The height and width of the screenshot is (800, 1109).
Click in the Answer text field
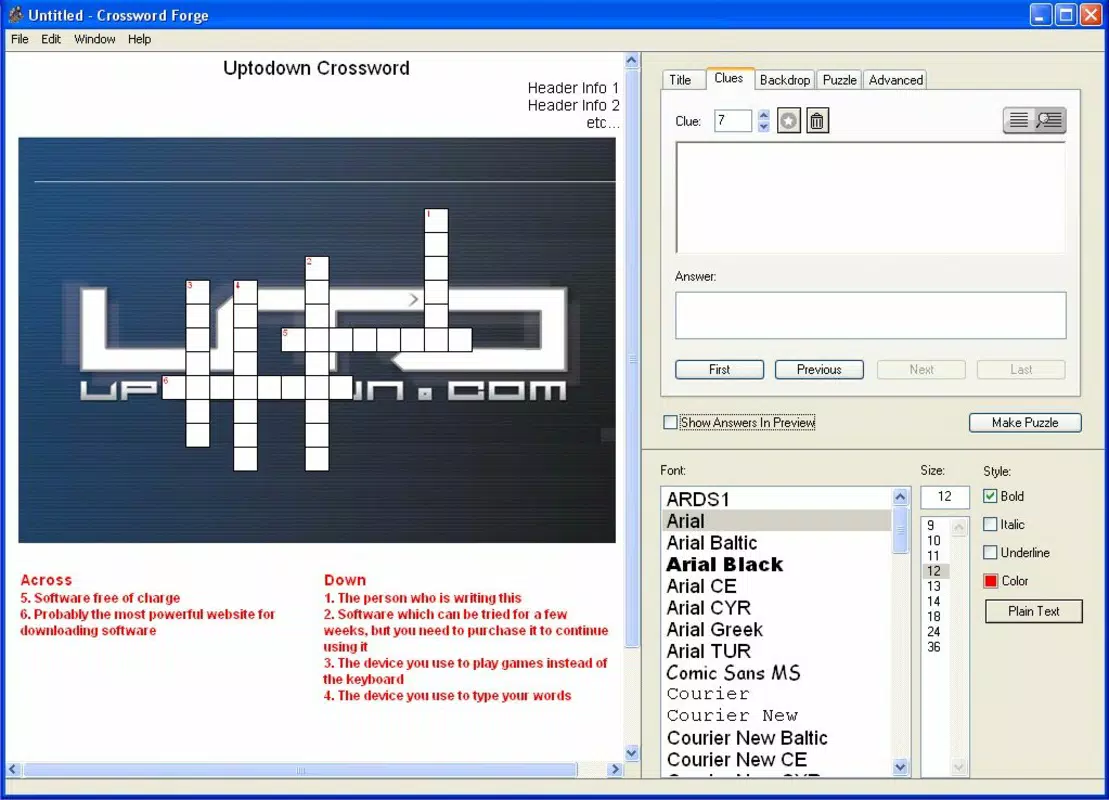click(x=871, y=315)
